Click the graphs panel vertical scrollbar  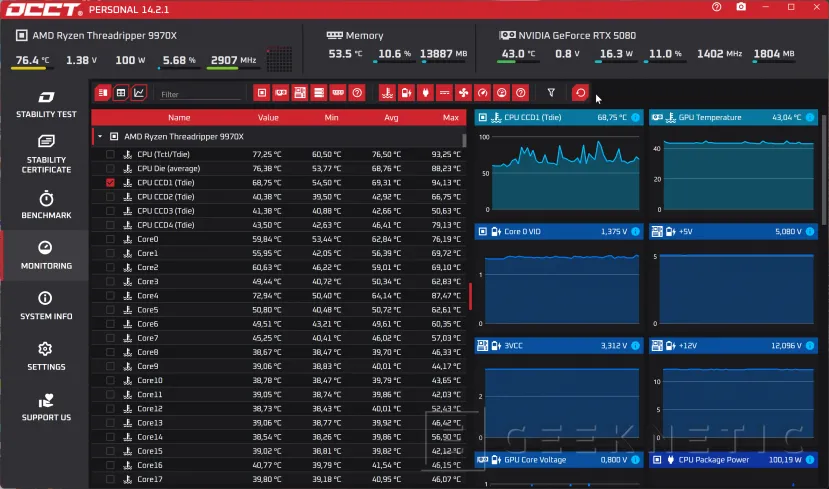(825, 169)
